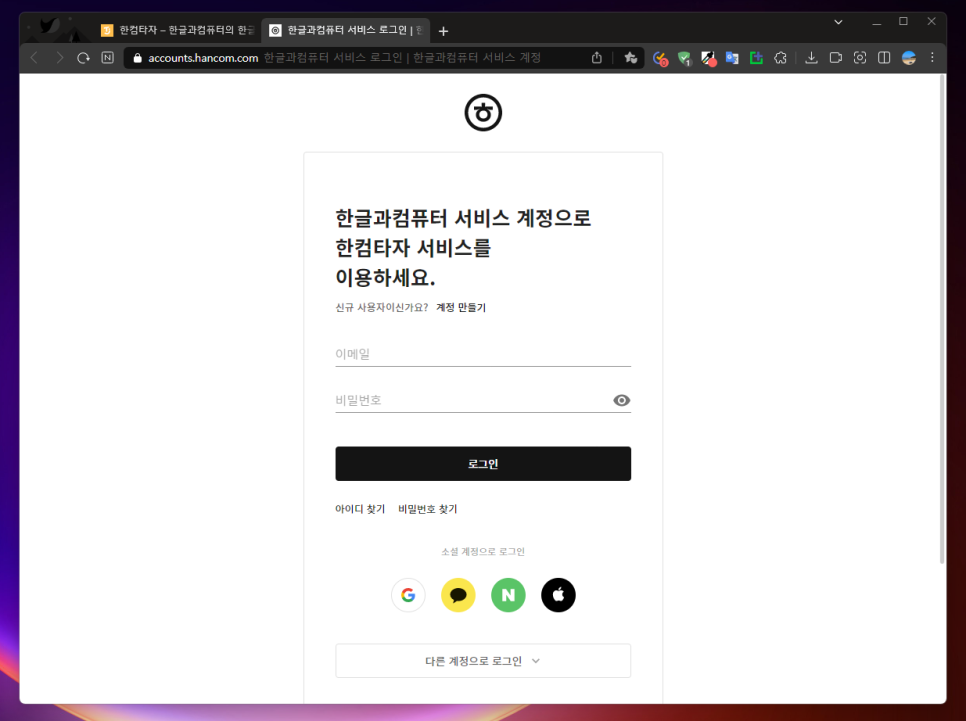Click the Hancom circular logo
Viewport: 966px width, 721px height.
click(483, 113)
